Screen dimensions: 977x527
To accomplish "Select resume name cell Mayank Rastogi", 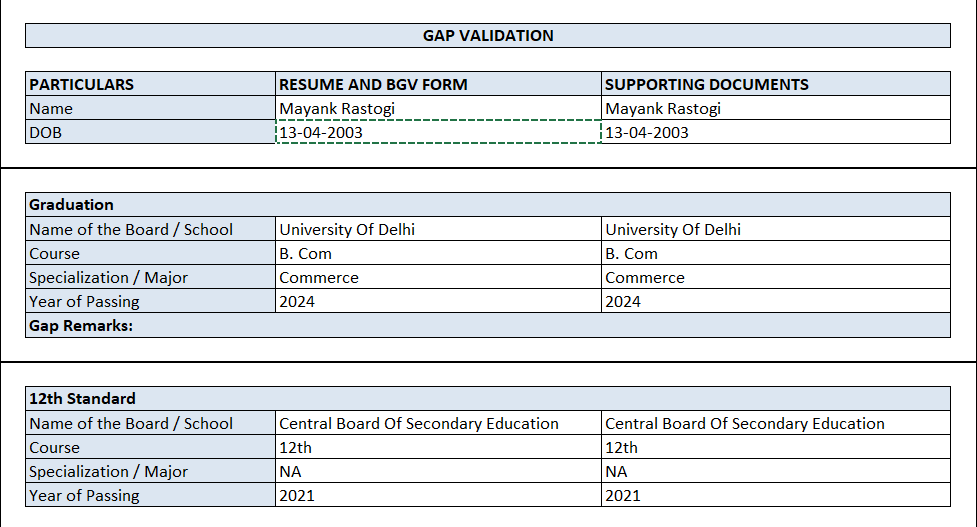I will pyautogui.click(x=438, y=108).
